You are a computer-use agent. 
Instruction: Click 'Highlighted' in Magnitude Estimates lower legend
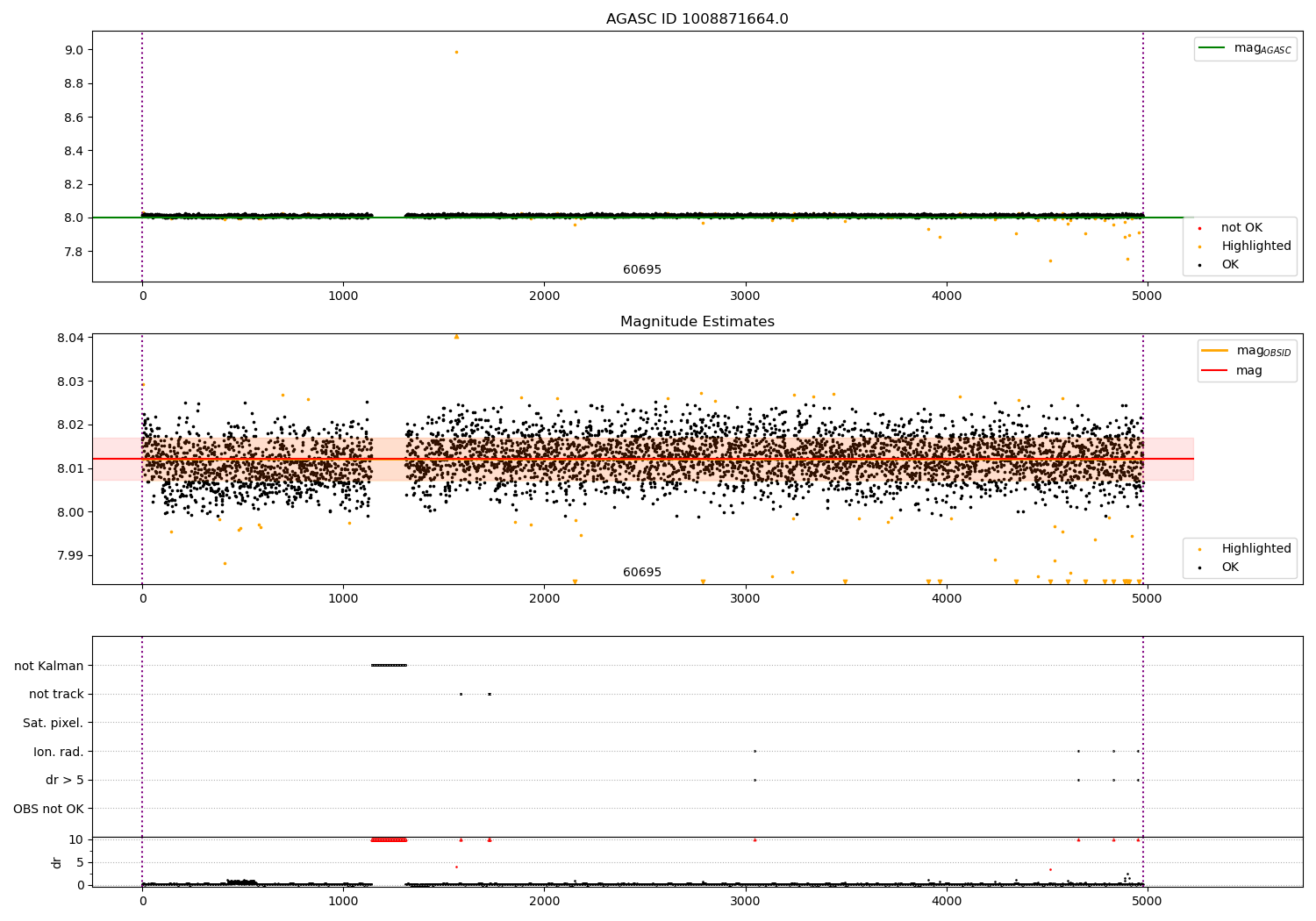1256,549
